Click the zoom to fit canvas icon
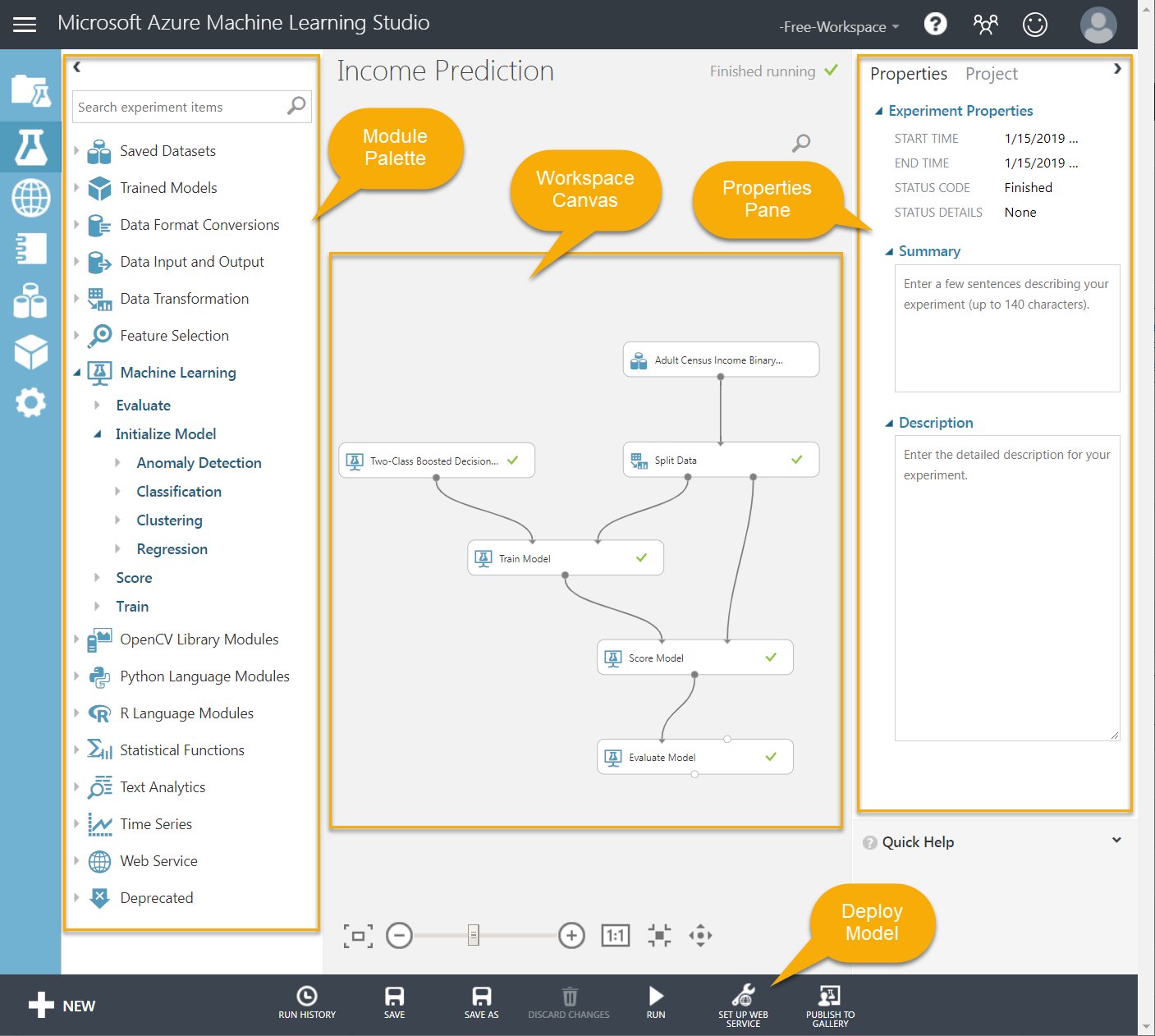 tap(358, 936)
